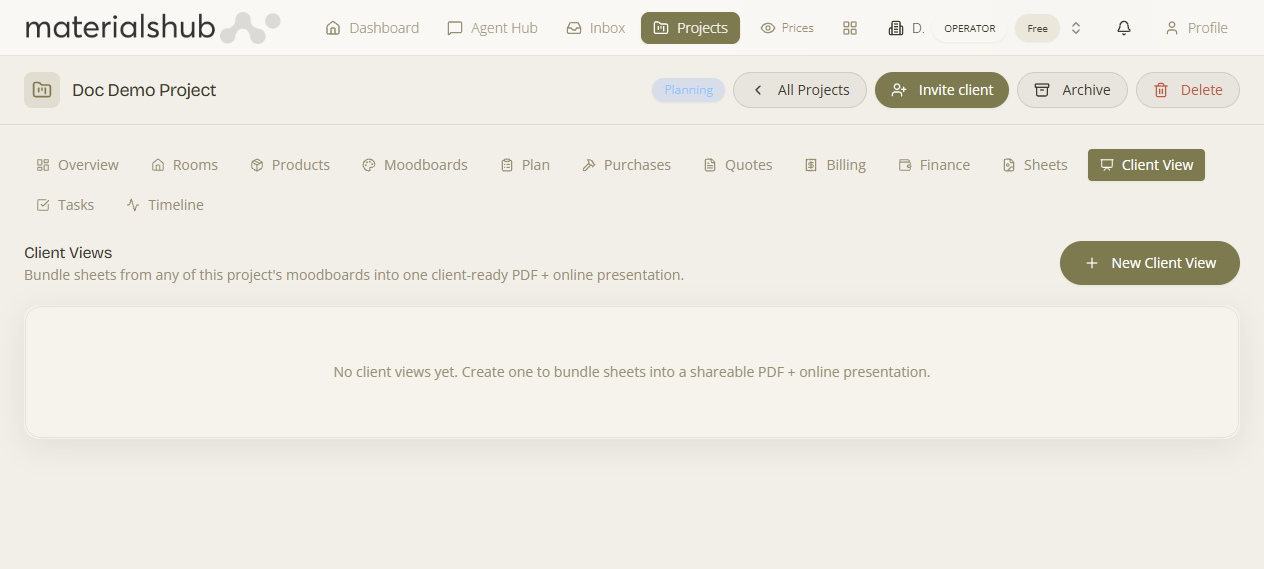Screen dimensions: 1264x569
Task: Select the Client View tab
Action: pos(1146,165)
